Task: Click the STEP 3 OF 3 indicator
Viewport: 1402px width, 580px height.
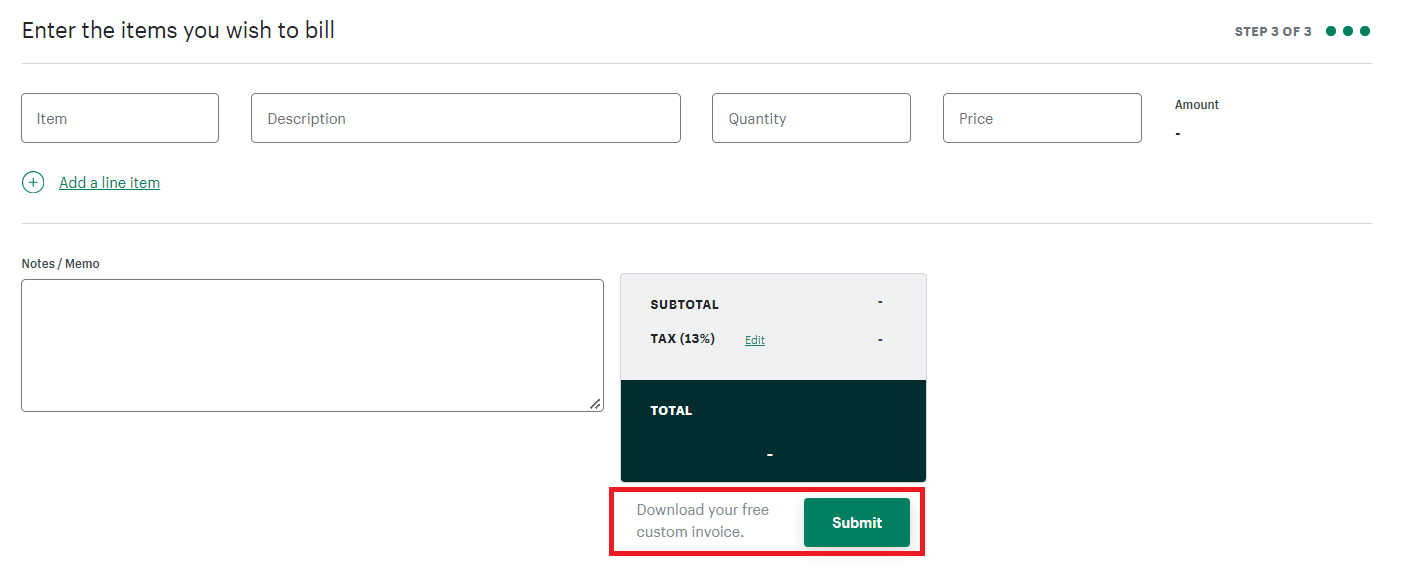Action: coord(1273,31)
